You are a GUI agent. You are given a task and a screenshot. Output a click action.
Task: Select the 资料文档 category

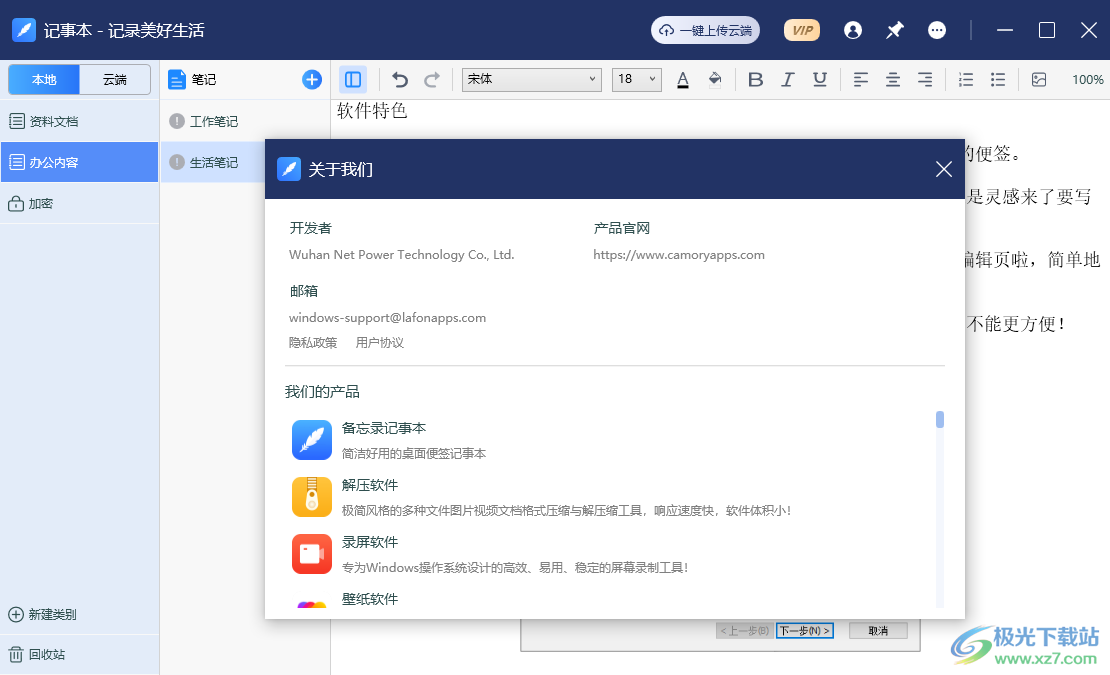click(79, 122)
